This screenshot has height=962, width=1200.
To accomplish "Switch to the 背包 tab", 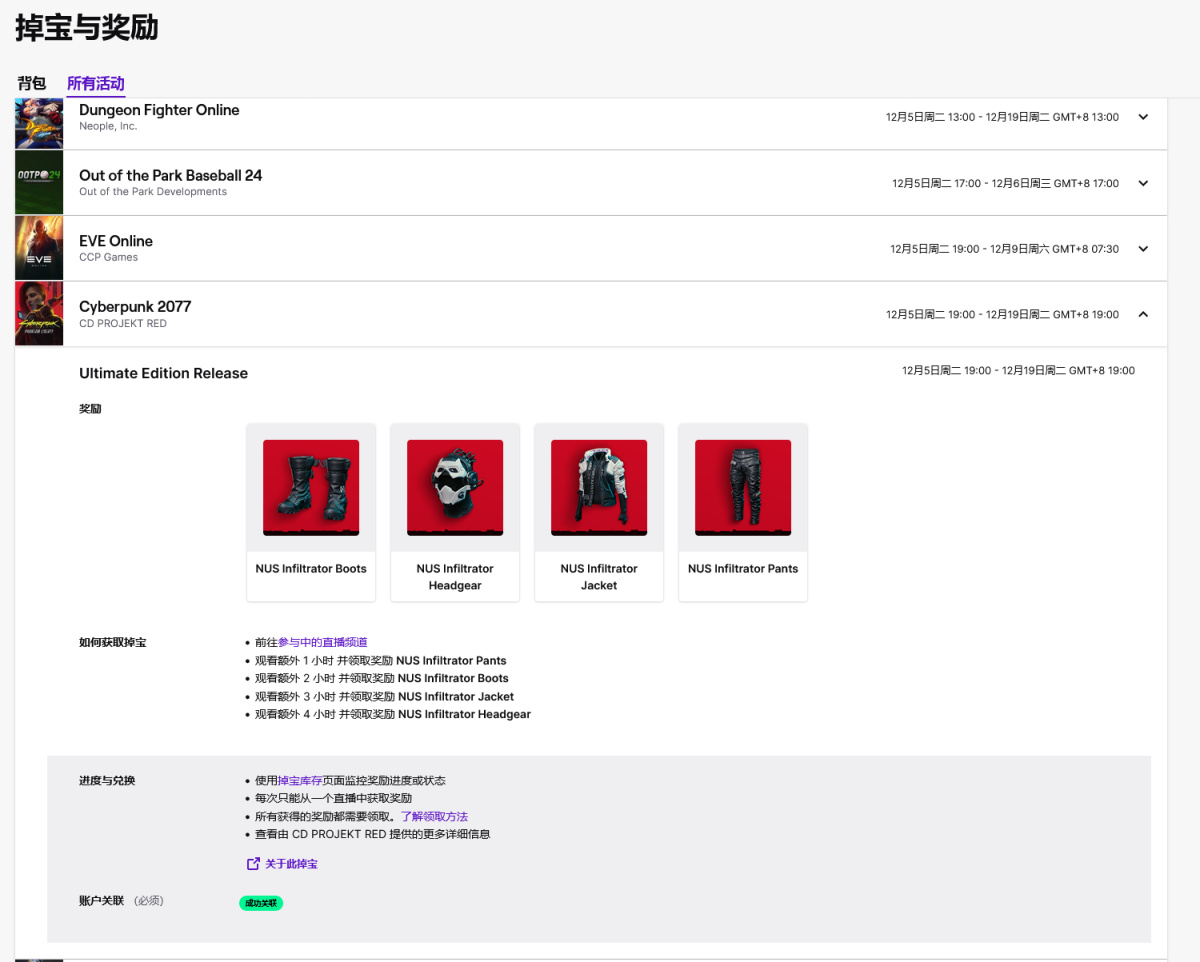I will tap(32, 83).
